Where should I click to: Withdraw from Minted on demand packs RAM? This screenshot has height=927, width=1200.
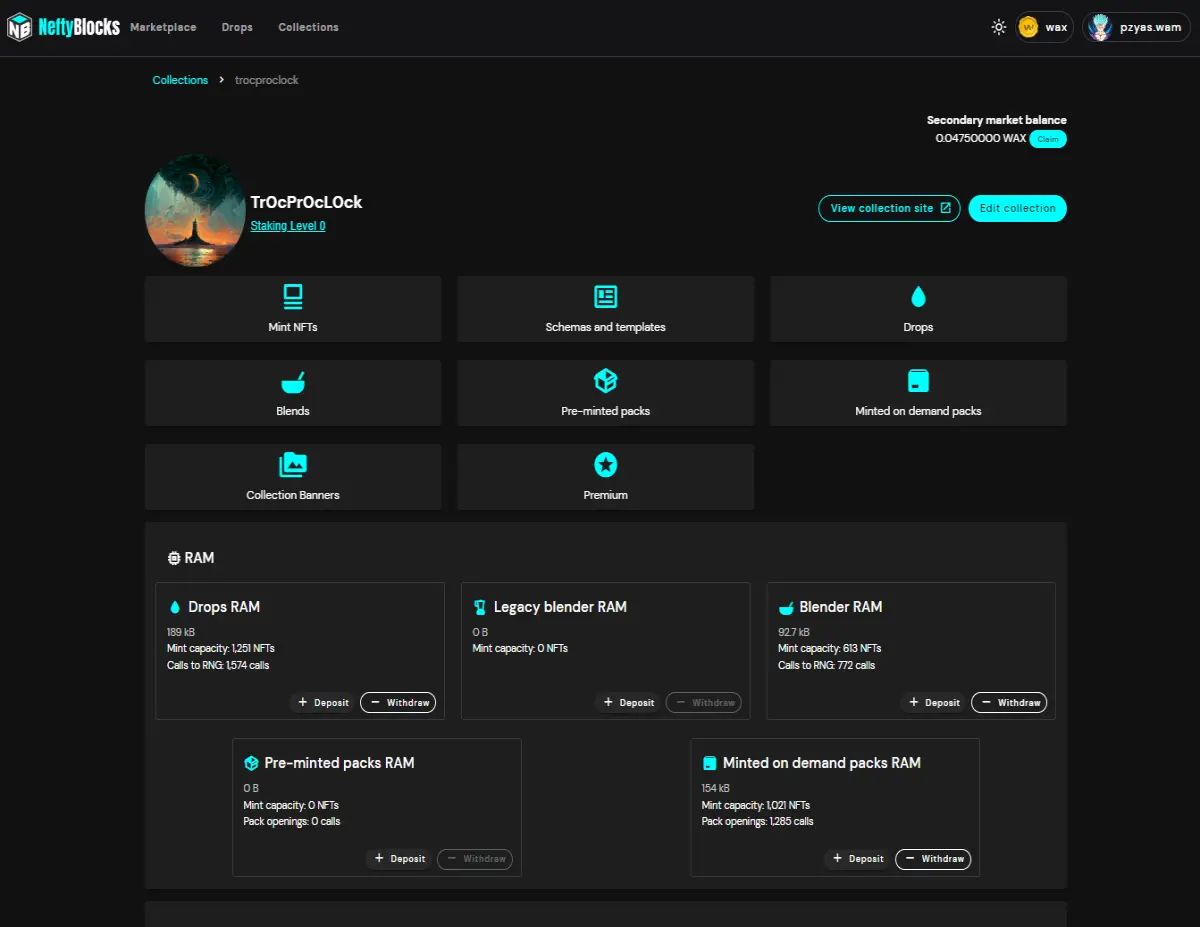(933, 859)
